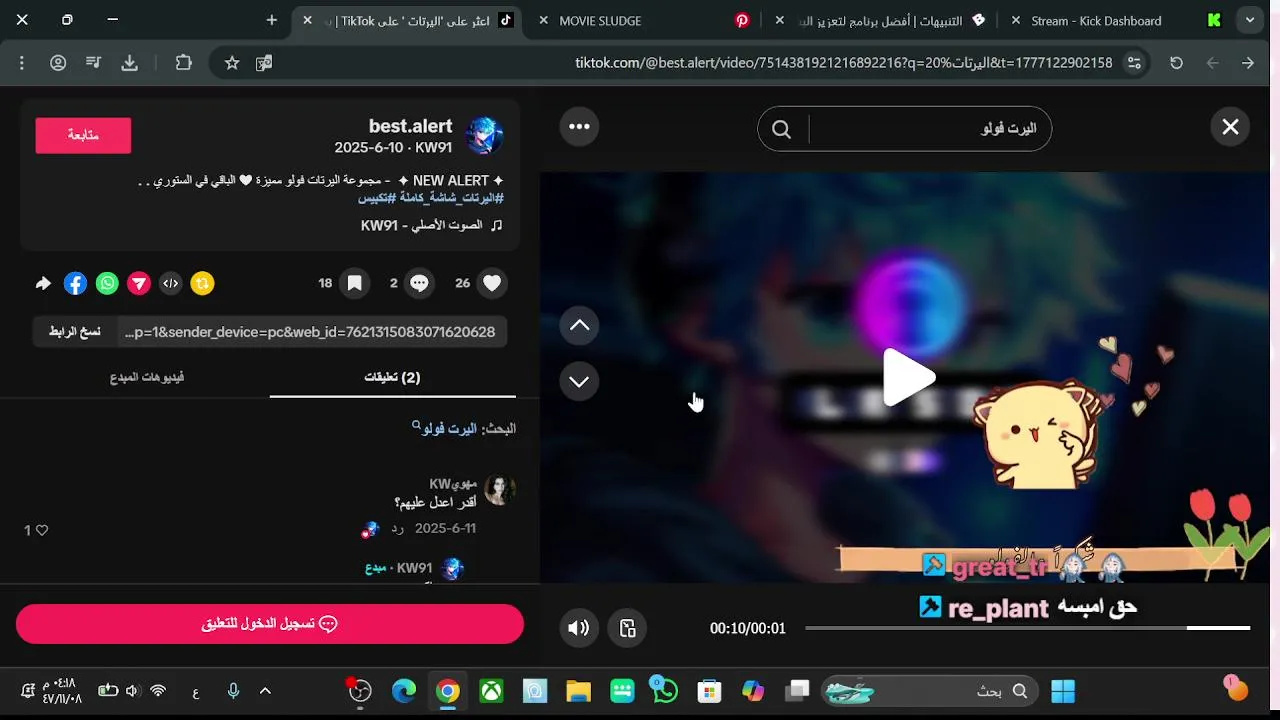Click the taskbar search box بحث
Viewport: 1280px width, 720px height.
coord(930,691)
